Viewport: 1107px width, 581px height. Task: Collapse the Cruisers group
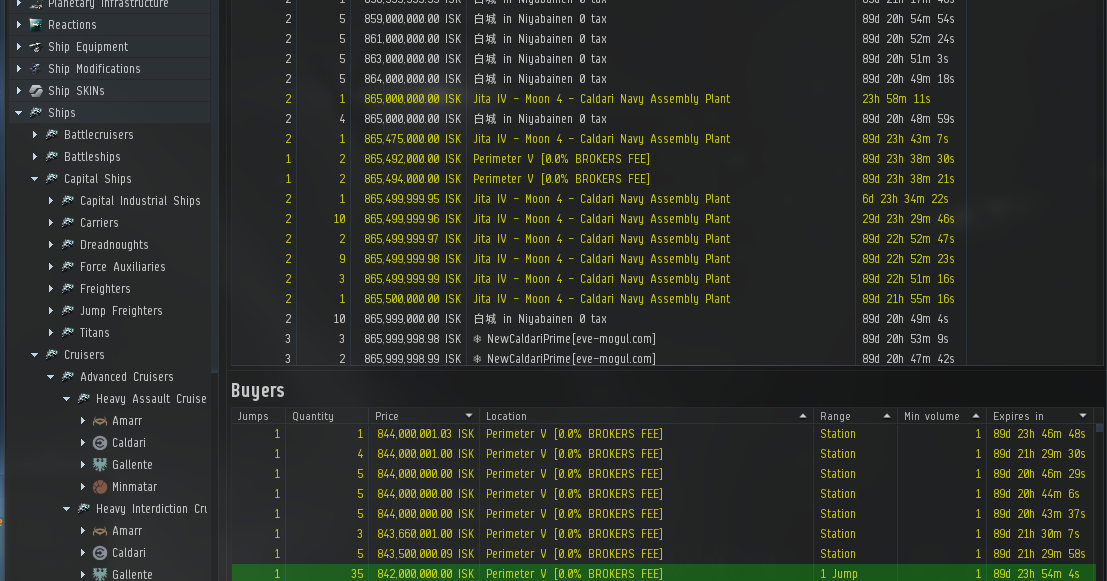pos(35,354)
